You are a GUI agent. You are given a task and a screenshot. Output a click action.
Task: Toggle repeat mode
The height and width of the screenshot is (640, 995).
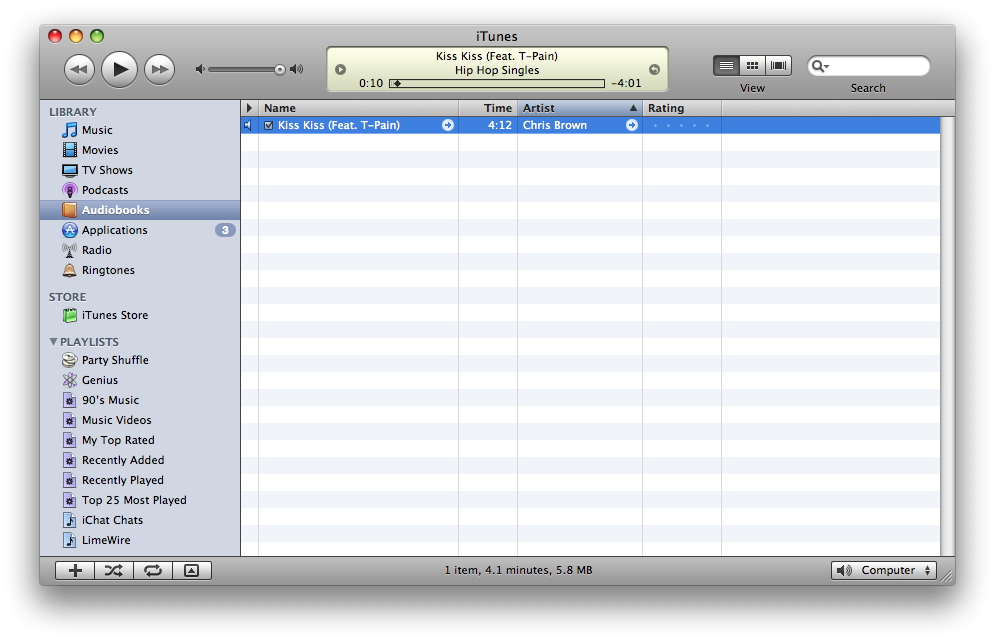click(153, 571)
